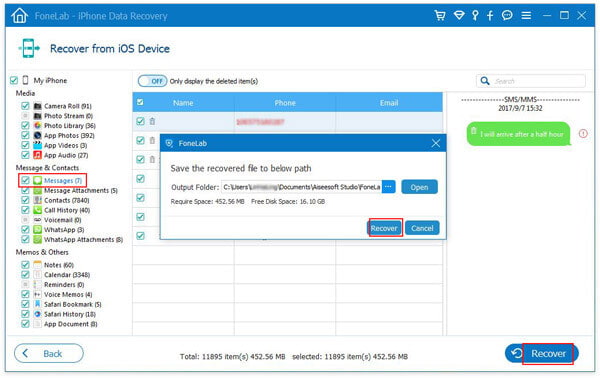Open the Facebook share icon
The image size is (600, 378).
coord(490,15)
